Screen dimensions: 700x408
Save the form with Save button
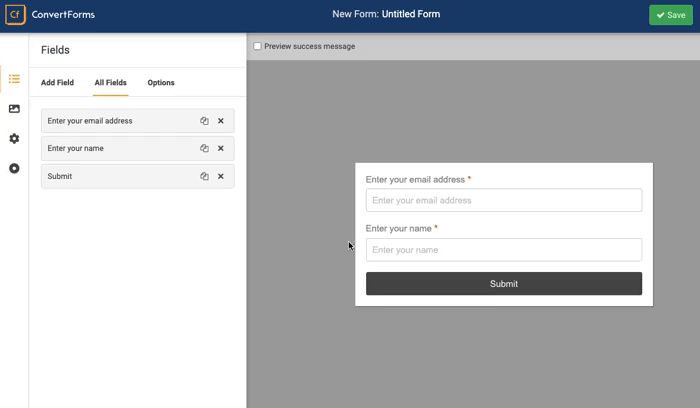tap(670, 15)
